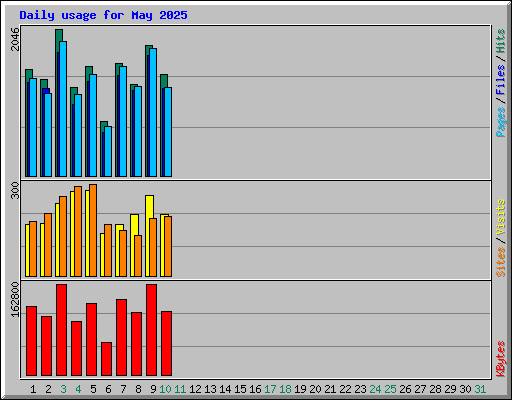
Task: Select green day 31 on the x-axis
Action: (480, 389)
